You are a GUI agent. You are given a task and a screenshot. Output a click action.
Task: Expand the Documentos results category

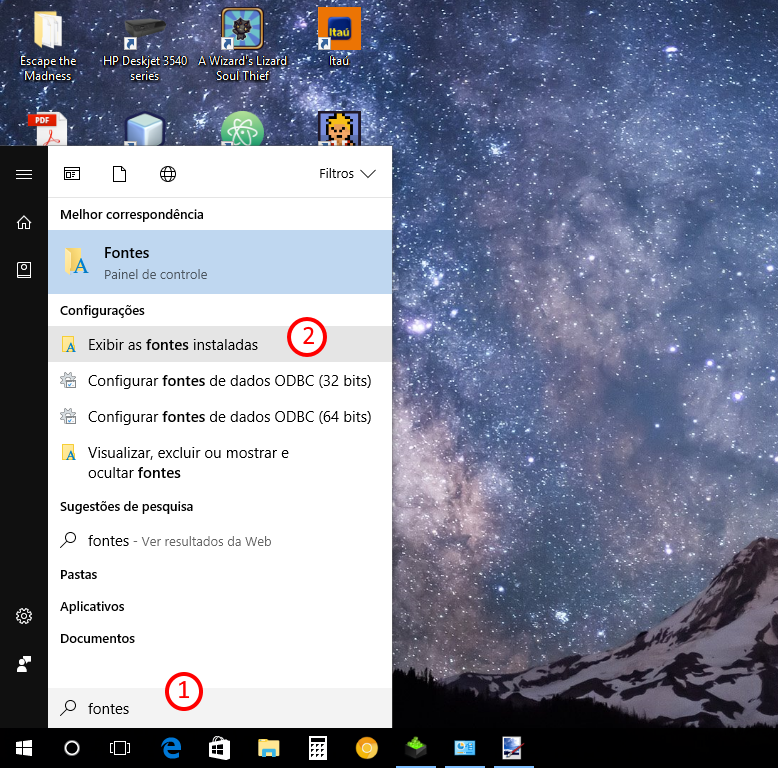[97, 639]
